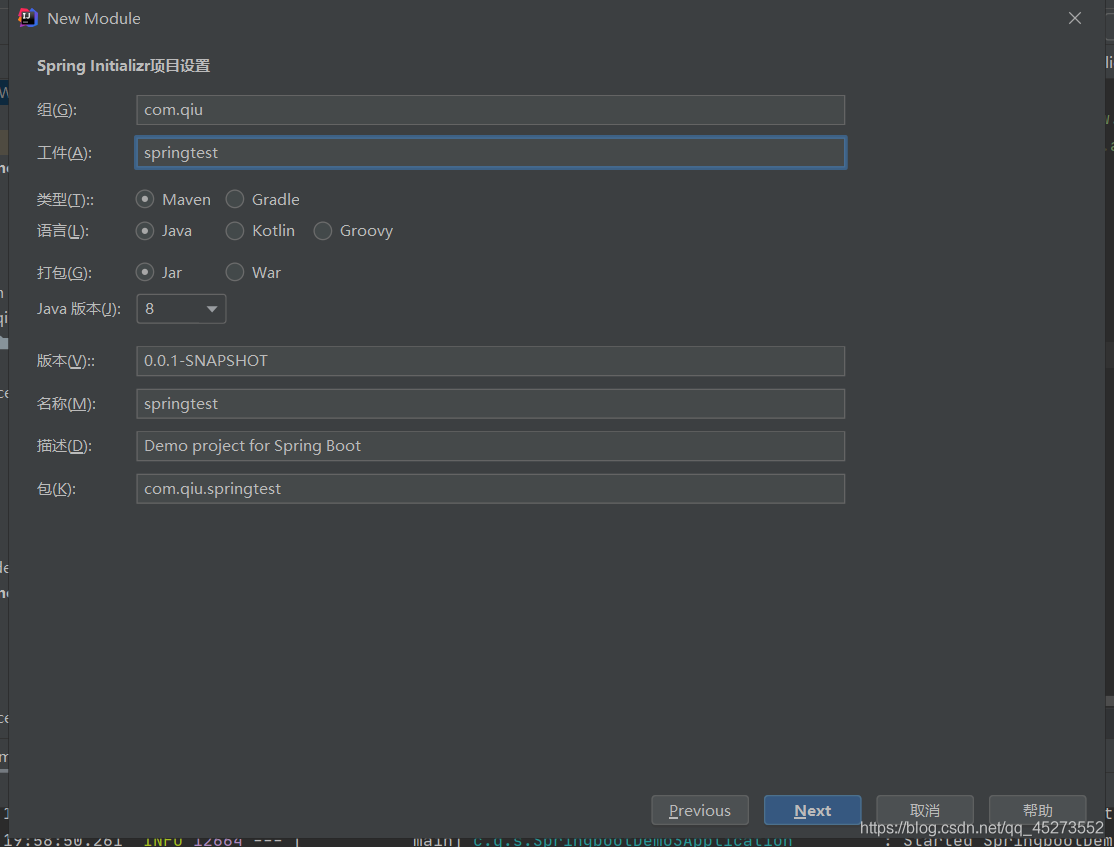Edit the description Demo project field
Screen dimensions: 1114x847
[x=490, y=446]
